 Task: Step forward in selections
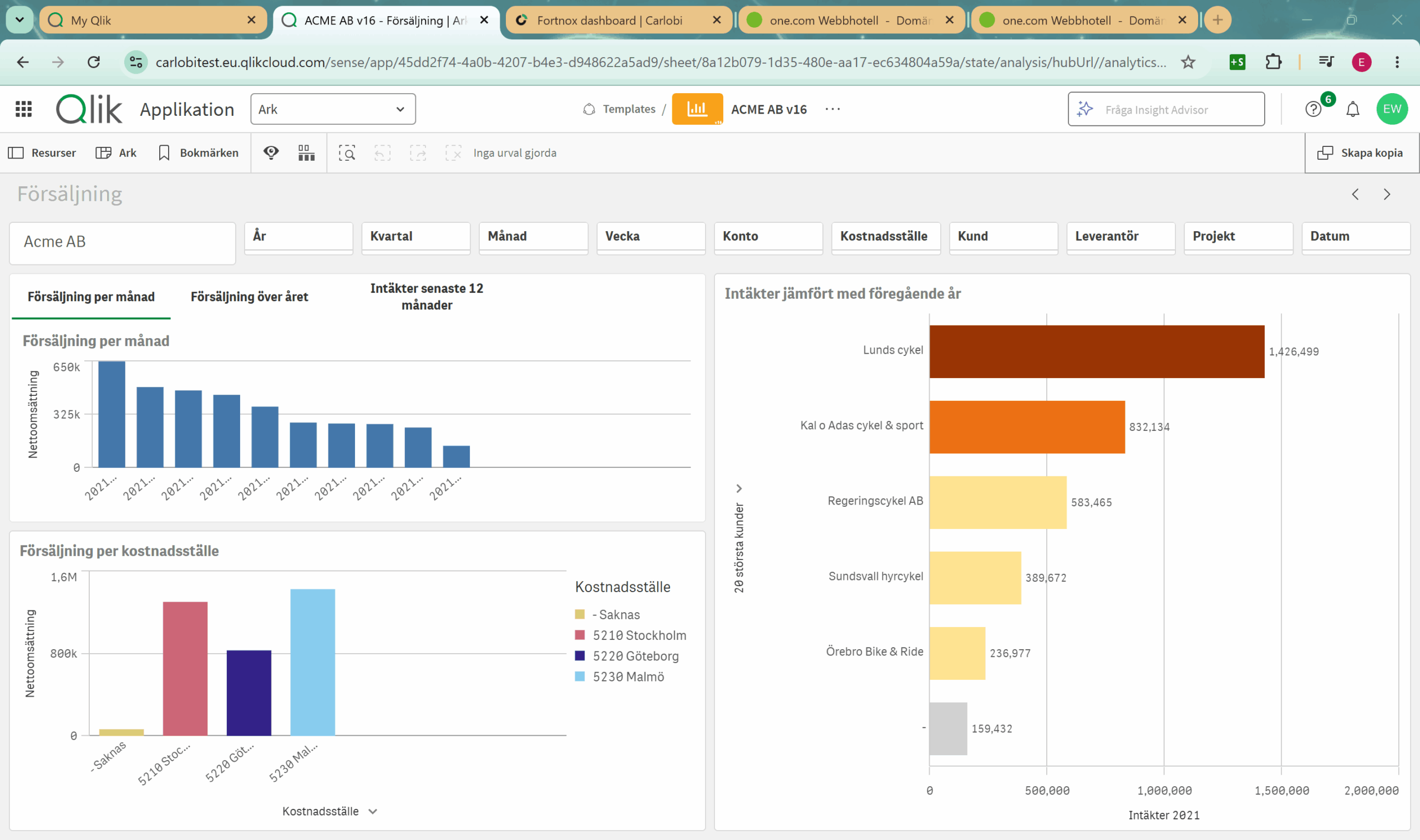pos(418,153)
